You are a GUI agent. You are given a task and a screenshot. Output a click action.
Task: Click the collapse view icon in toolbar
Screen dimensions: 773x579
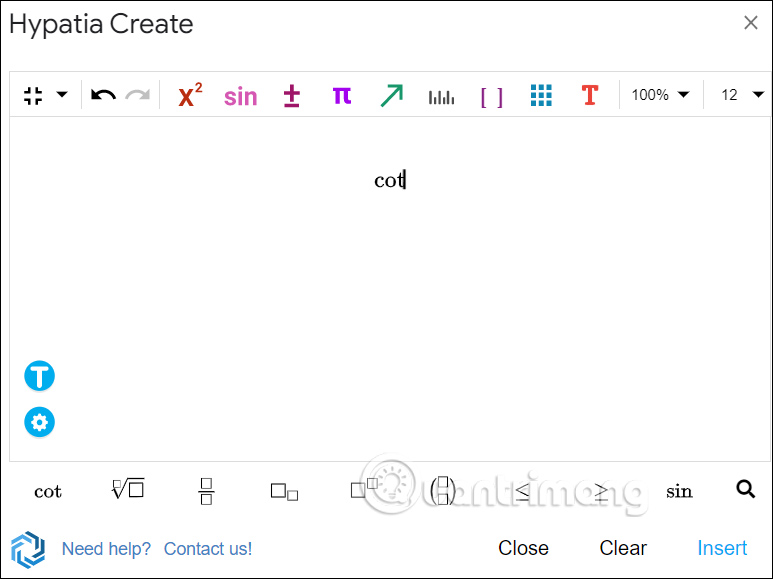pyautogui.click(x=33, y=95)
